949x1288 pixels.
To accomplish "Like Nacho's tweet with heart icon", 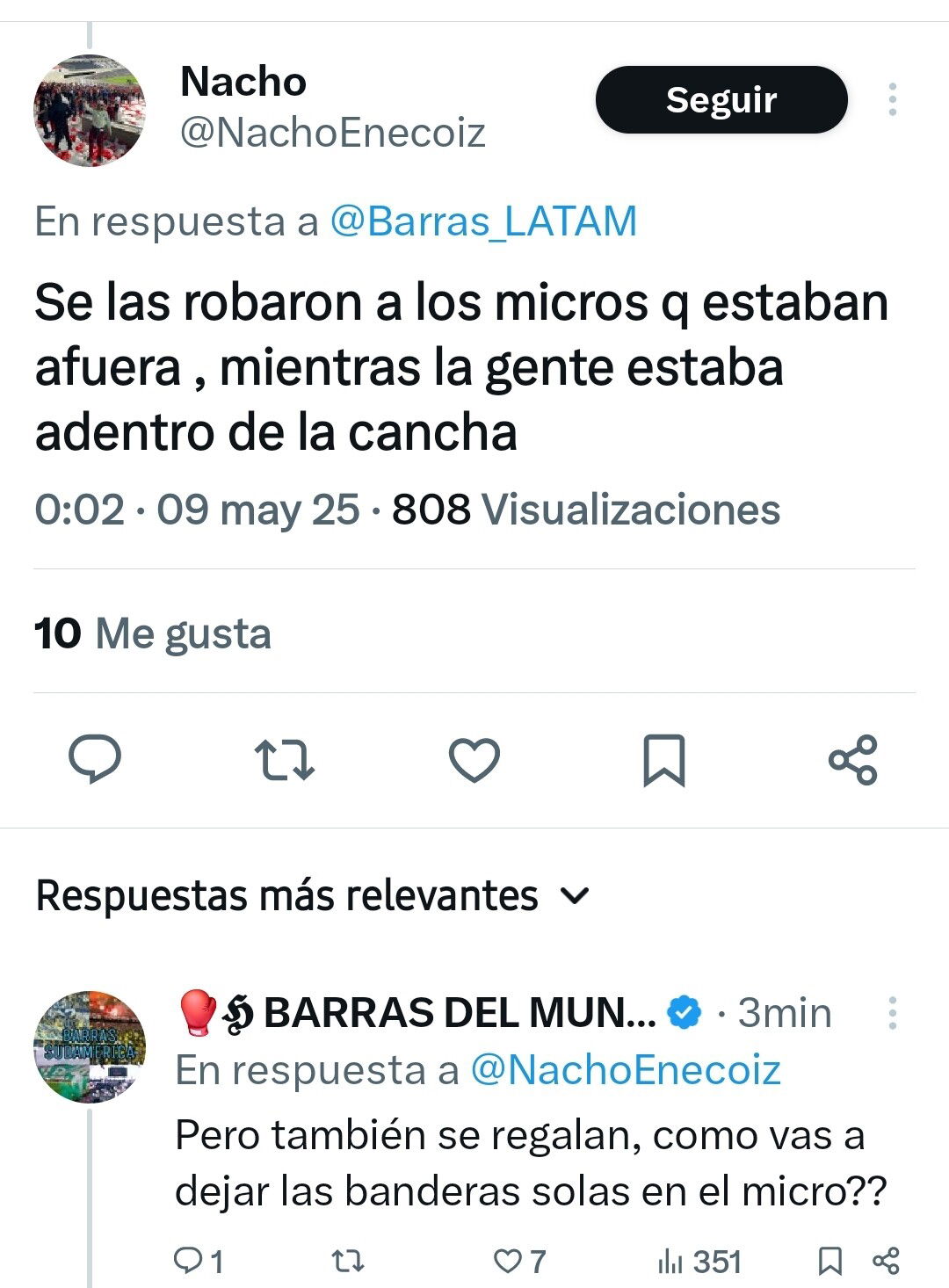I will (474, 760).
